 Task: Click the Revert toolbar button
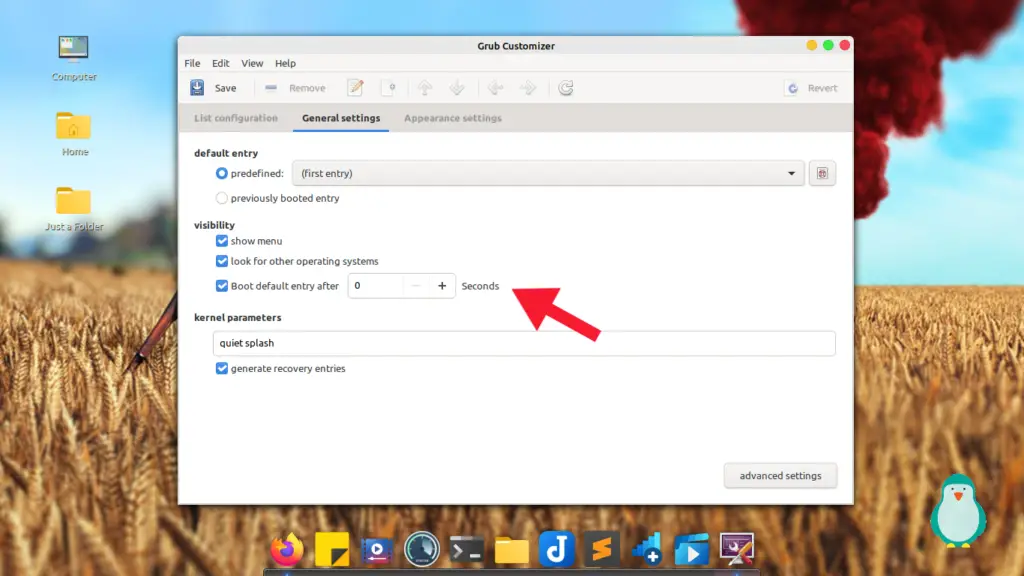point(812,88)
